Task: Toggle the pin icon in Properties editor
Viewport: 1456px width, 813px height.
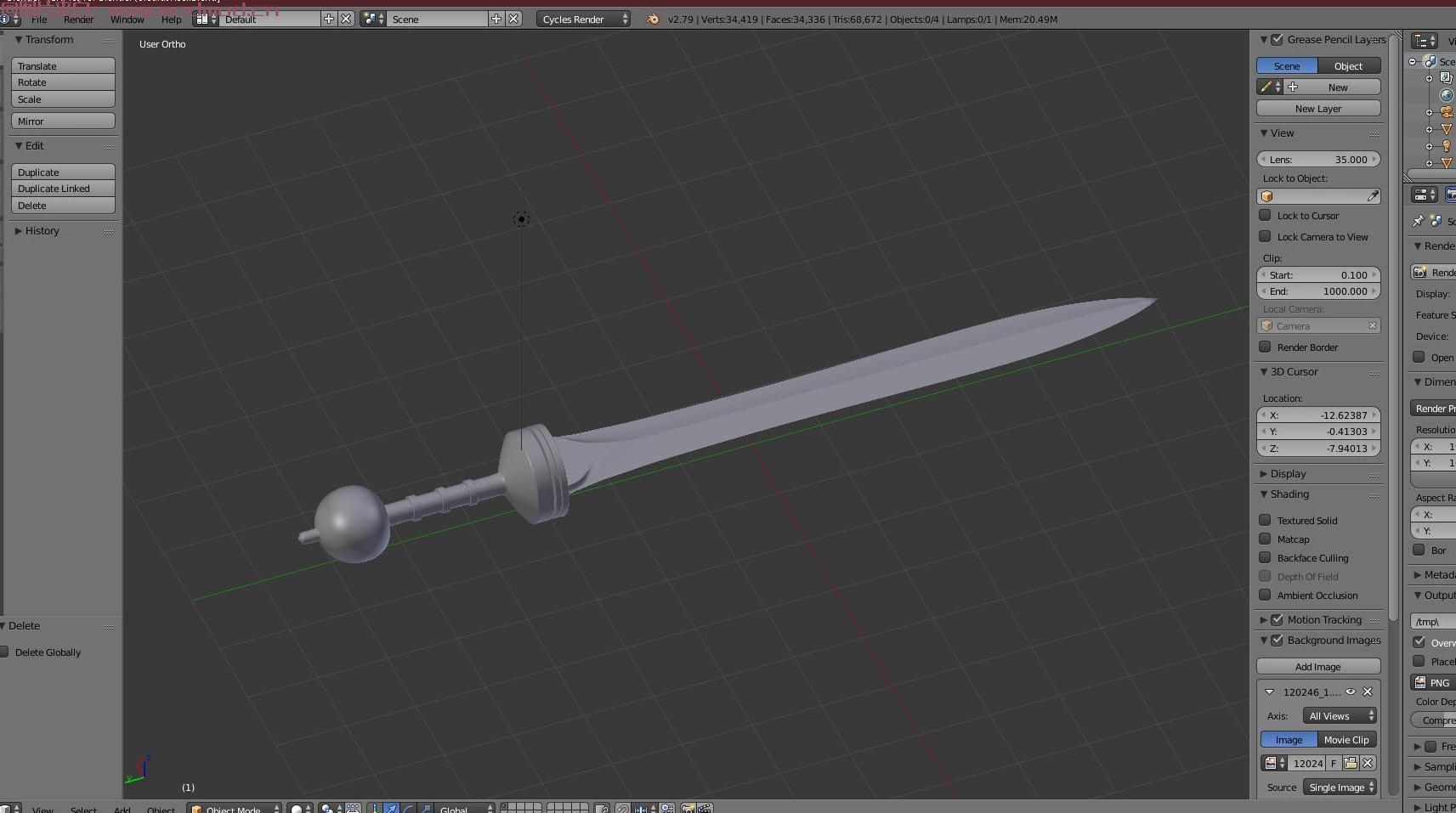Action: (x=1418, y=221)
